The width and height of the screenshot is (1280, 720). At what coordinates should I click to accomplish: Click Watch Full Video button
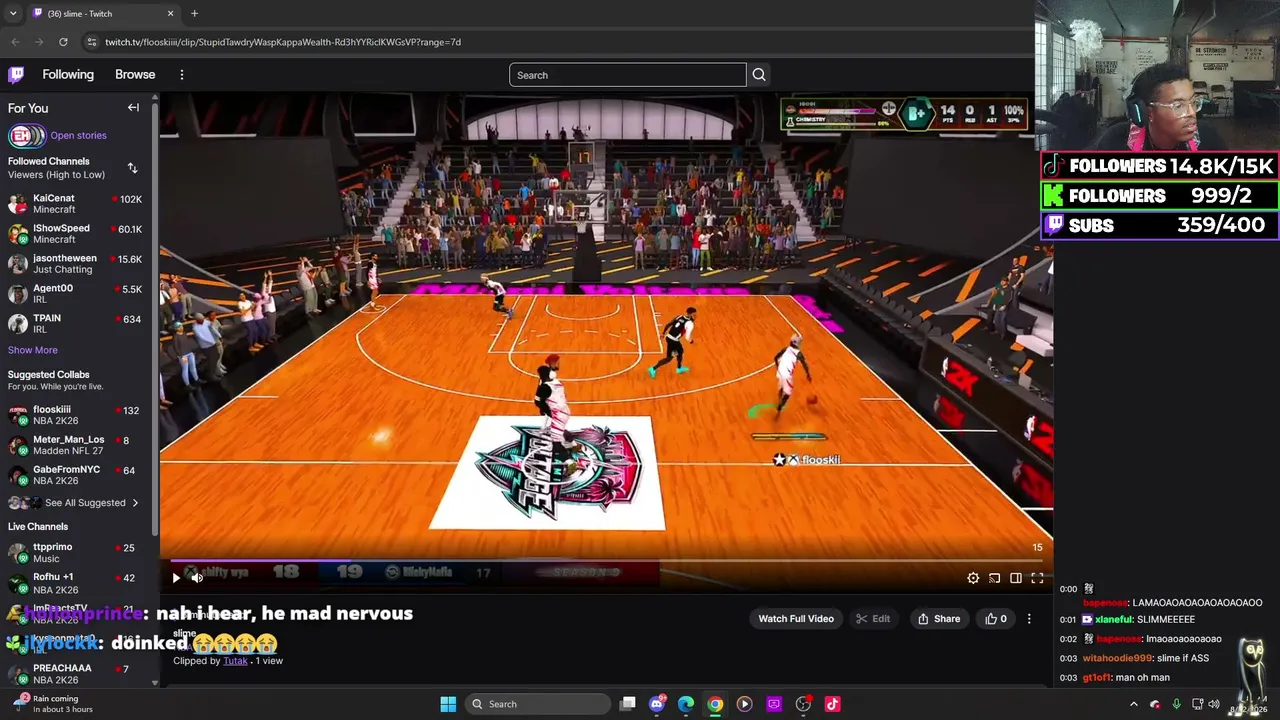[x=796, y=619]
